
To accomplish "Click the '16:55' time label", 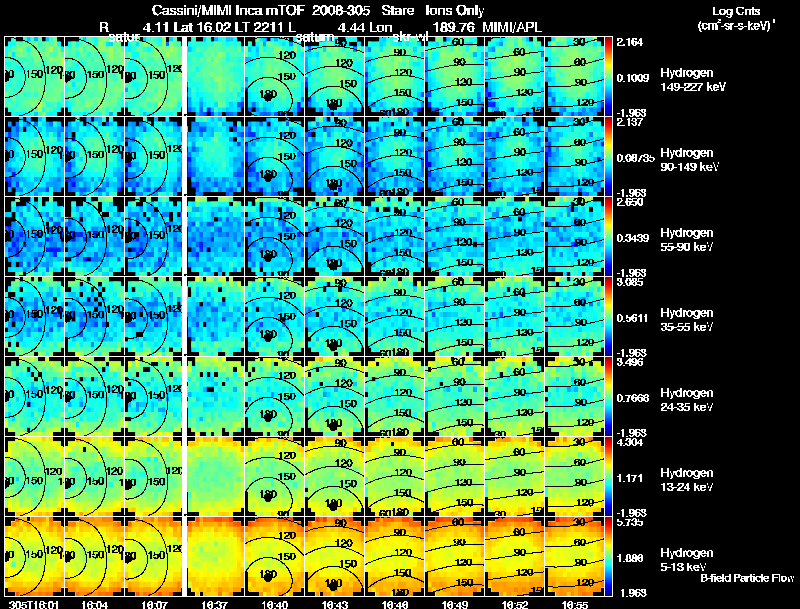I will pos(575,604).
